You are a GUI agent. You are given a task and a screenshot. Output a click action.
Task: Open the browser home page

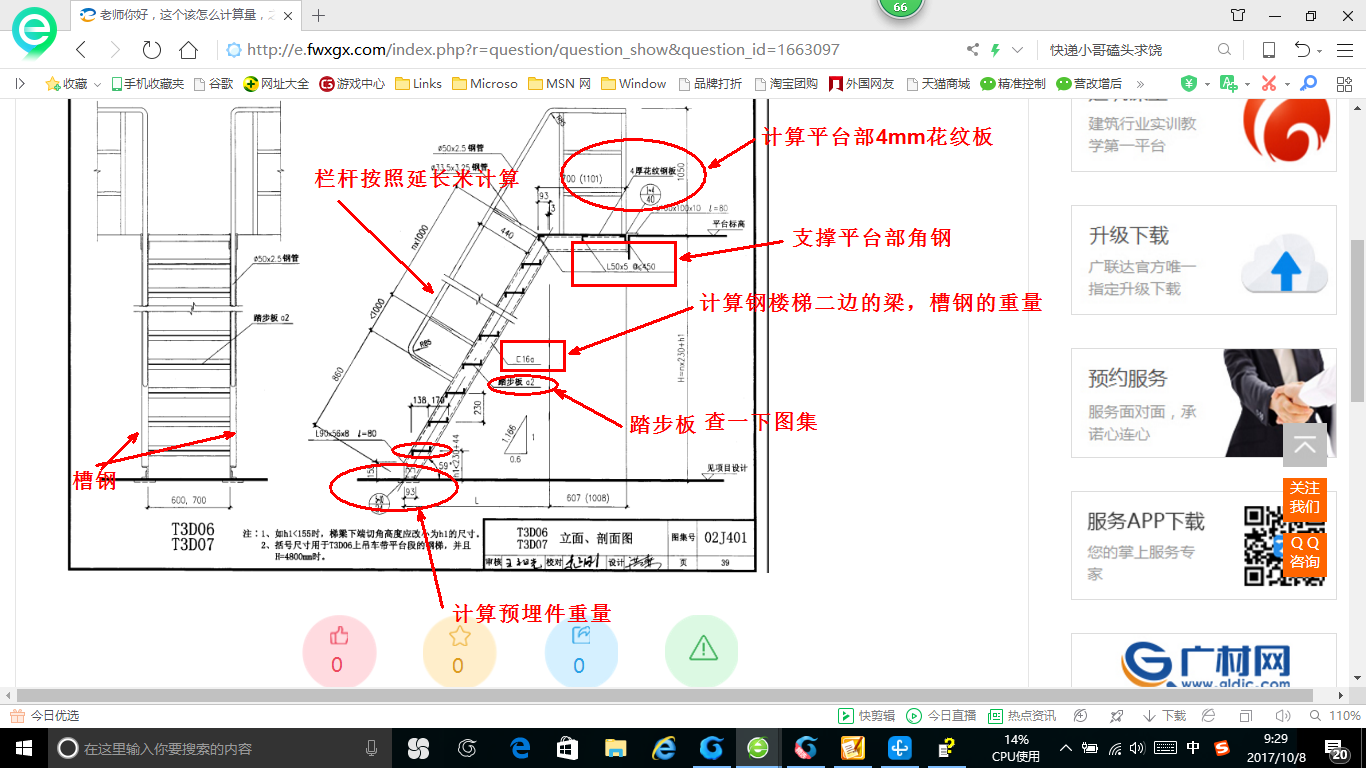(x=188, y=50)
